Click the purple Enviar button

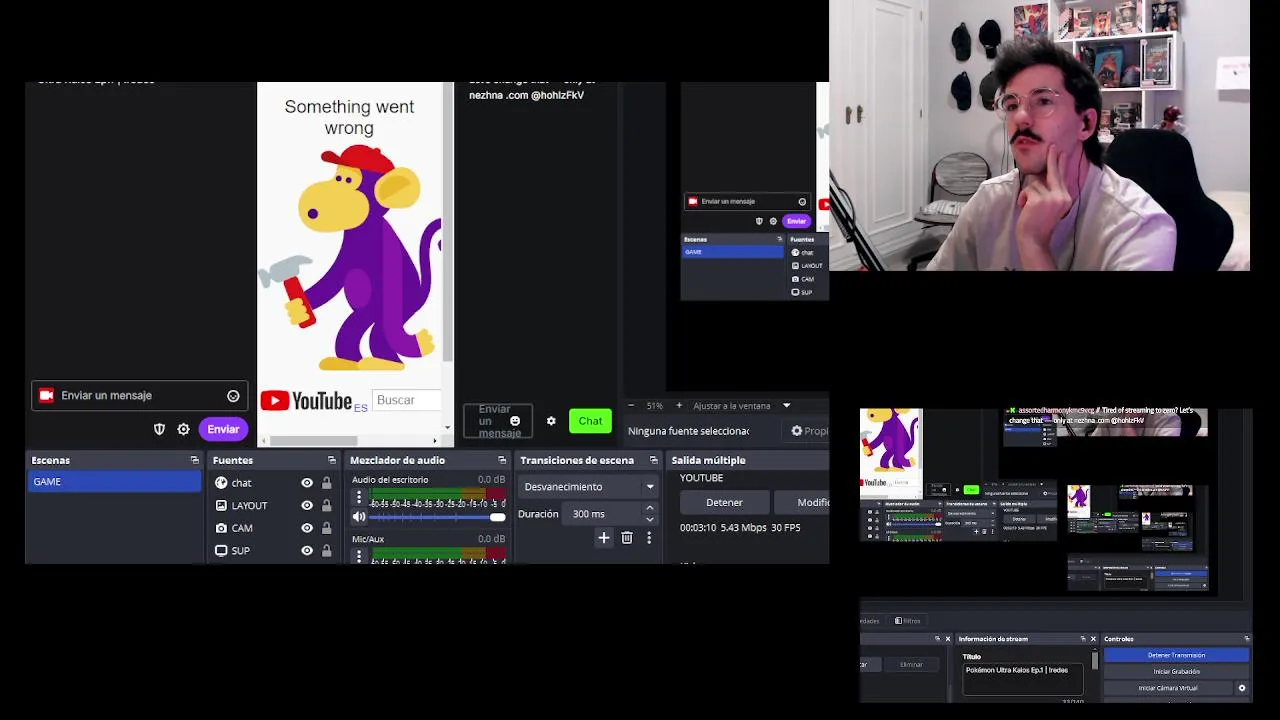pos(223,429)
